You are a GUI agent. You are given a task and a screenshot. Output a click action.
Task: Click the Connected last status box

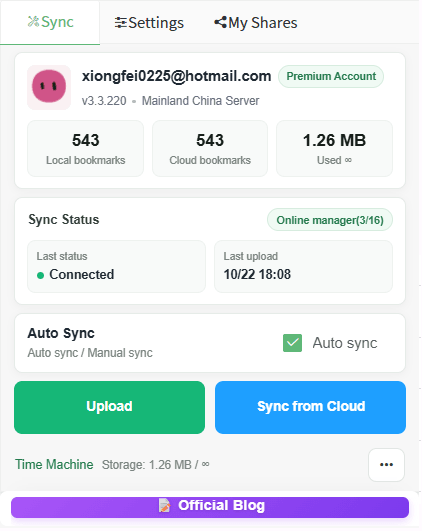[117, 267]
